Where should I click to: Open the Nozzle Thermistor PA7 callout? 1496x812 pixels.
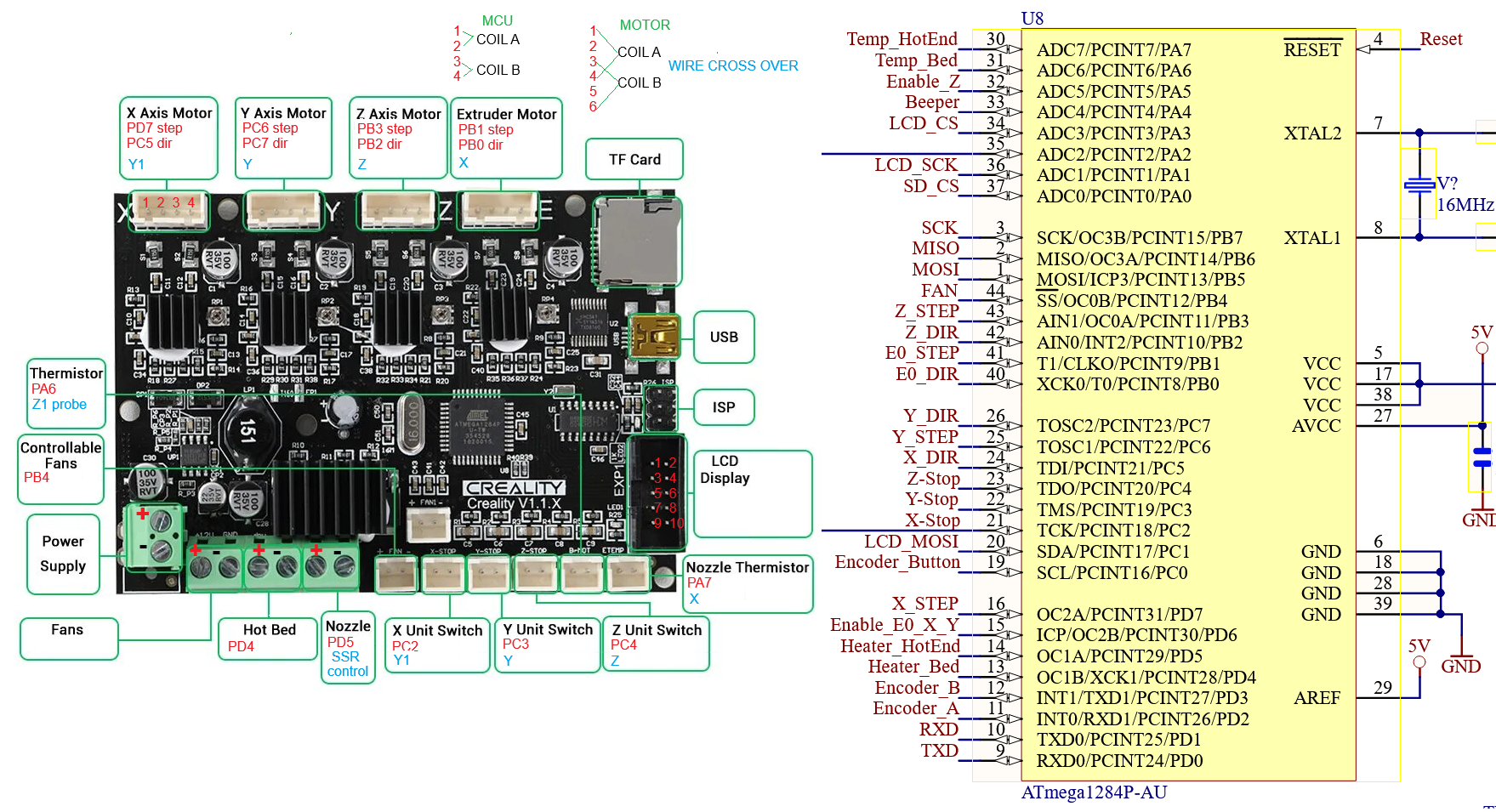tap(748, 583)
